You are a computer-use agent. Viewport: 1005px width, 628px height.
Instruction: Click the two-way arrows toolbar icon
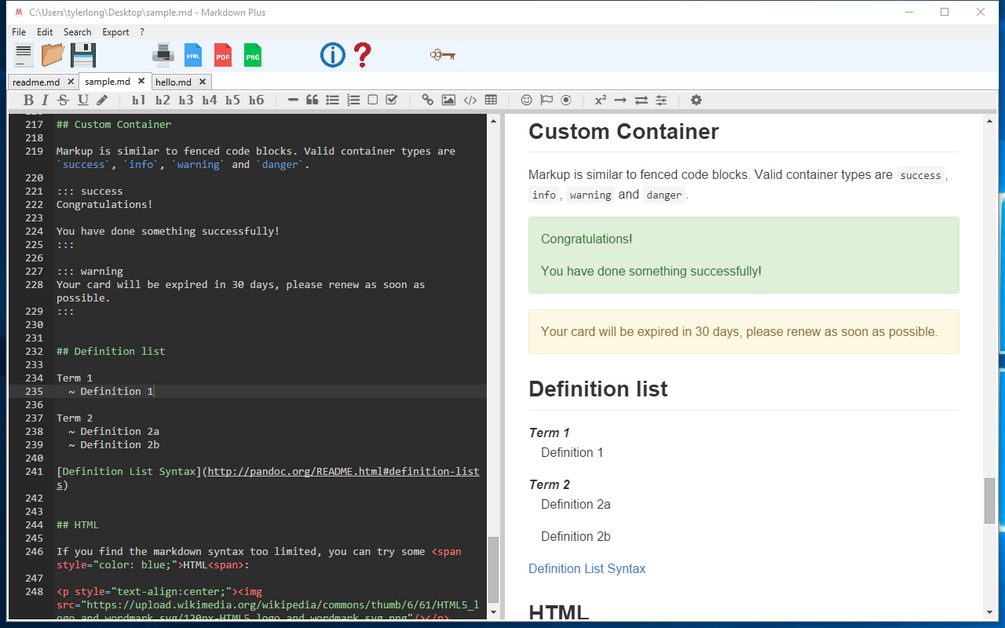tap(641, 100)
